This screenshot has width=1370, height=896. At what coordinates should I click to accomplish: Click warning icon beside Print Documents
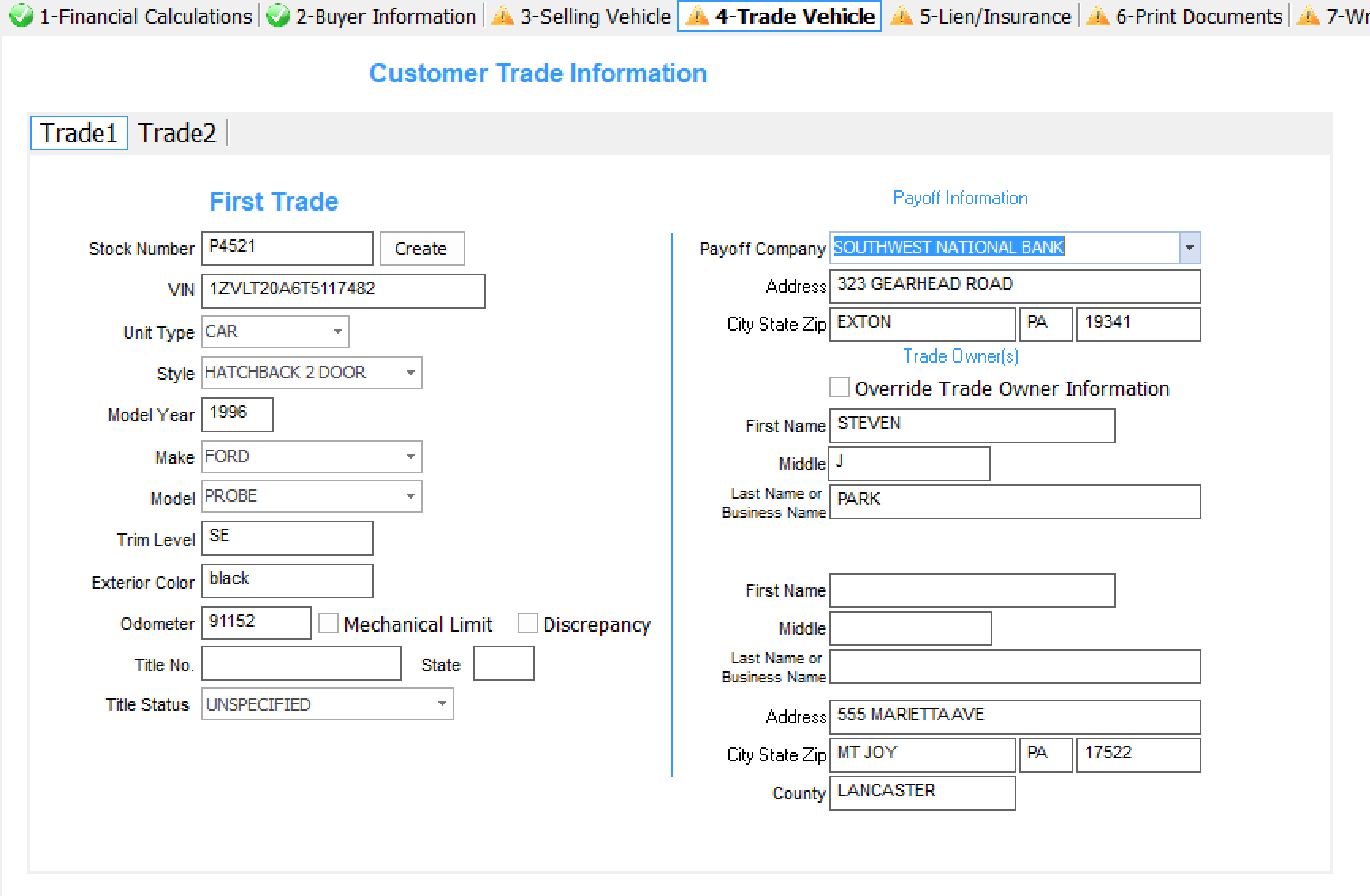[x=1098, y=17]
